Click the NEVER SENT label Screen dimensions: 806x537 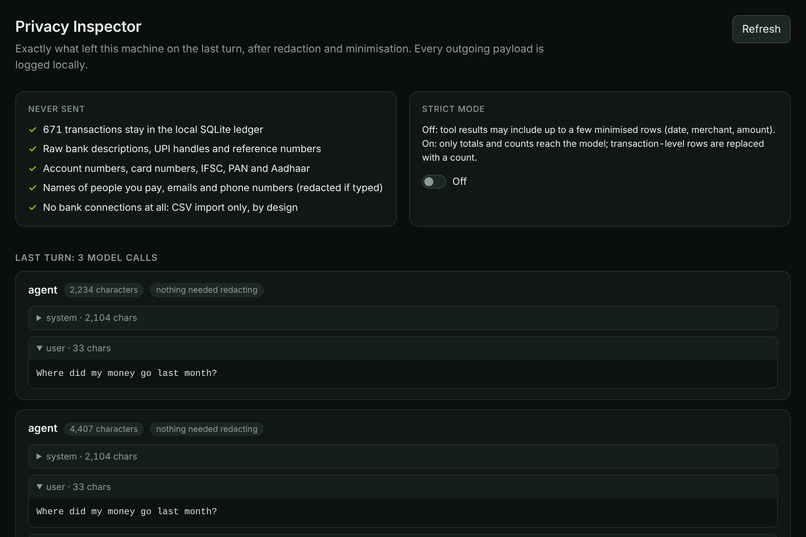[57, 109]
